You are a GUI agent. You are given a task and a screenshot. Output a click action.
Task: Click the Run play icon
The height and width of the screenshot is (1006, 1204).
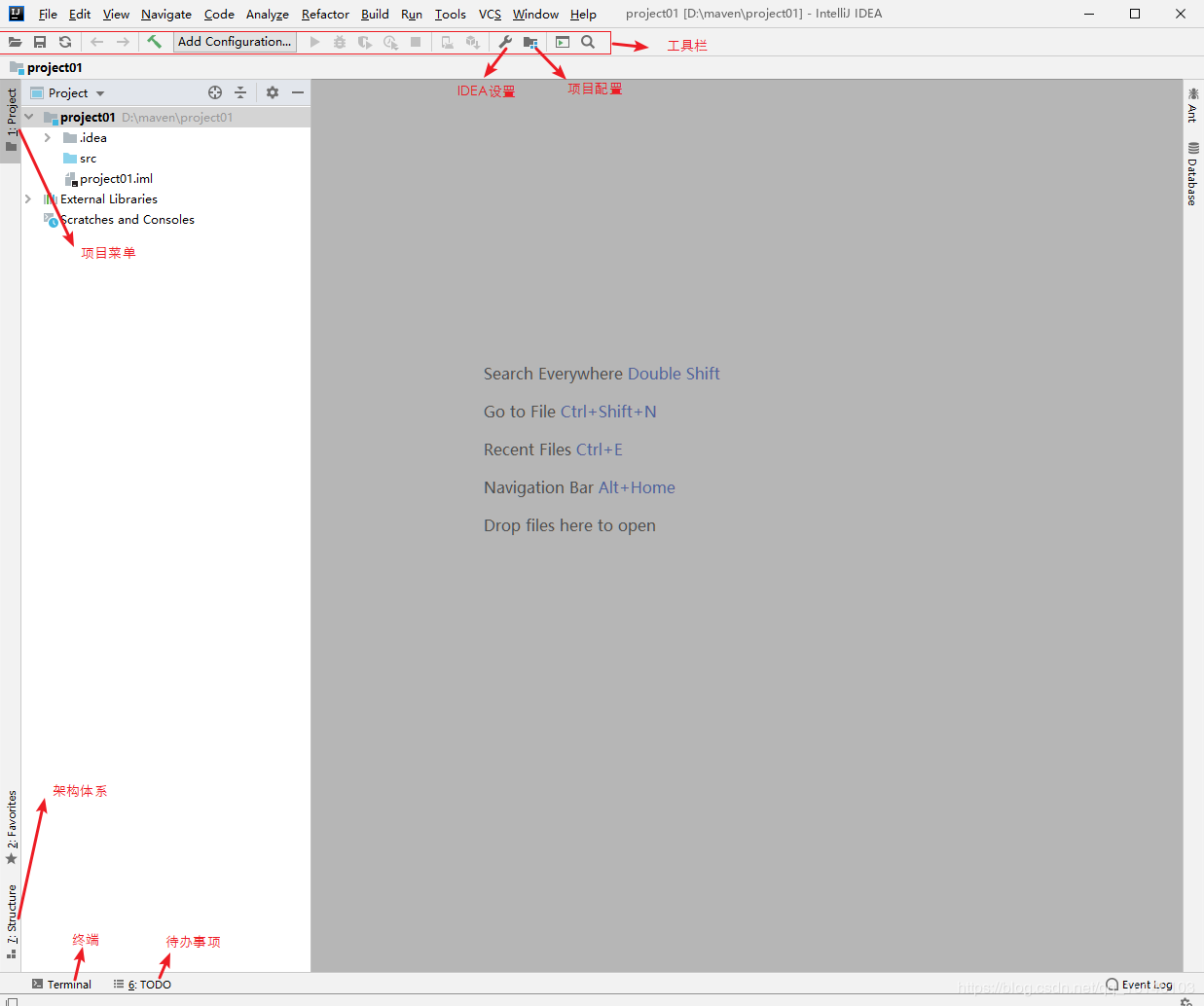314,42
